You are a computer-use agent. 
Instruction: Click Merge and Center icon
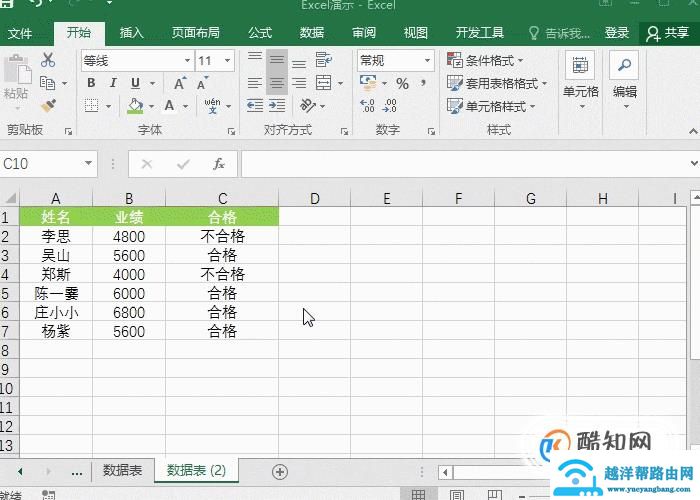point(324,83)
